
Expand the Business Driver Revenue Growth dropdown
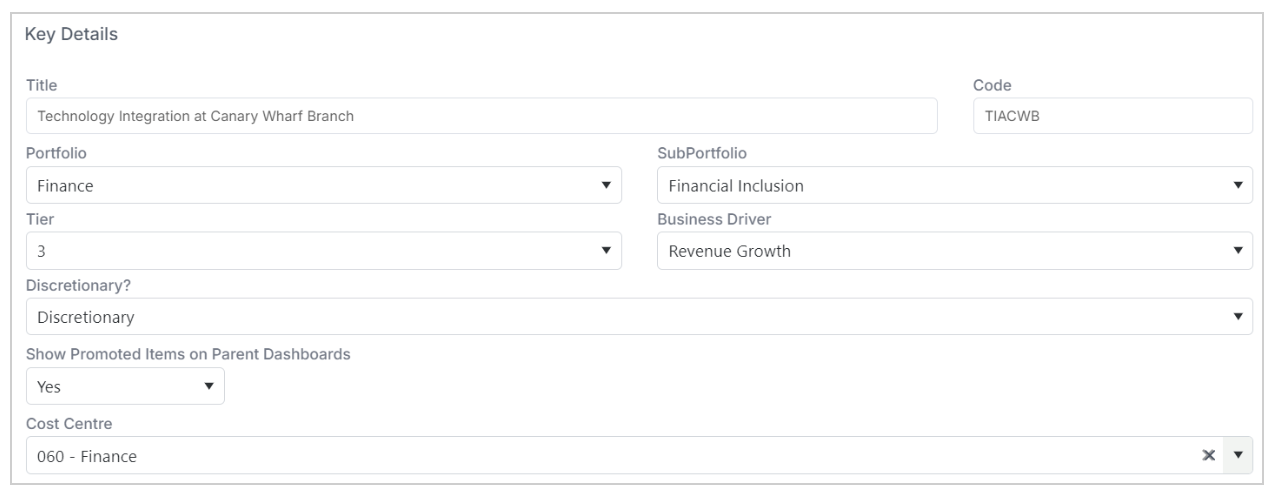click(x=955, y=251)
